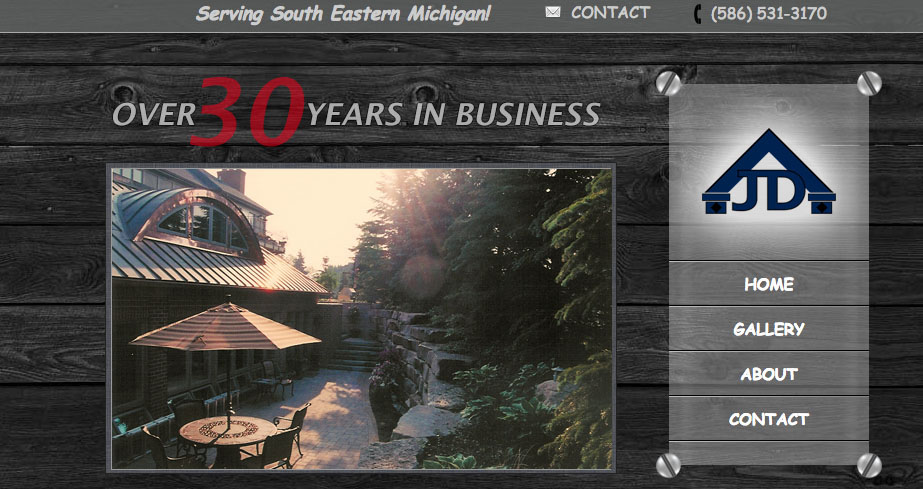This screenshot has width=923, height=489.
Task: Click the 'Serving South Eastern Michigan!' tagline
Action: click(x=343, y=14)
